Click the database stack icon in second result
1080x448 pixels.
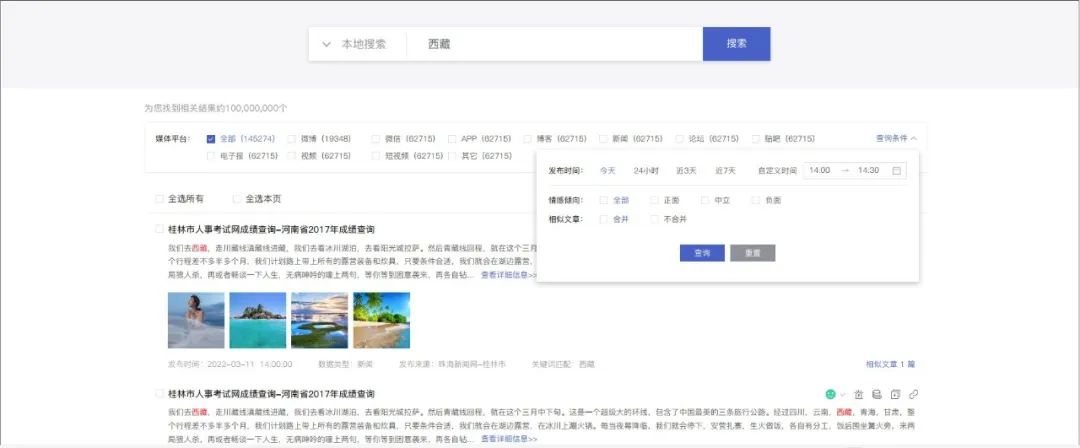(876, 394)
